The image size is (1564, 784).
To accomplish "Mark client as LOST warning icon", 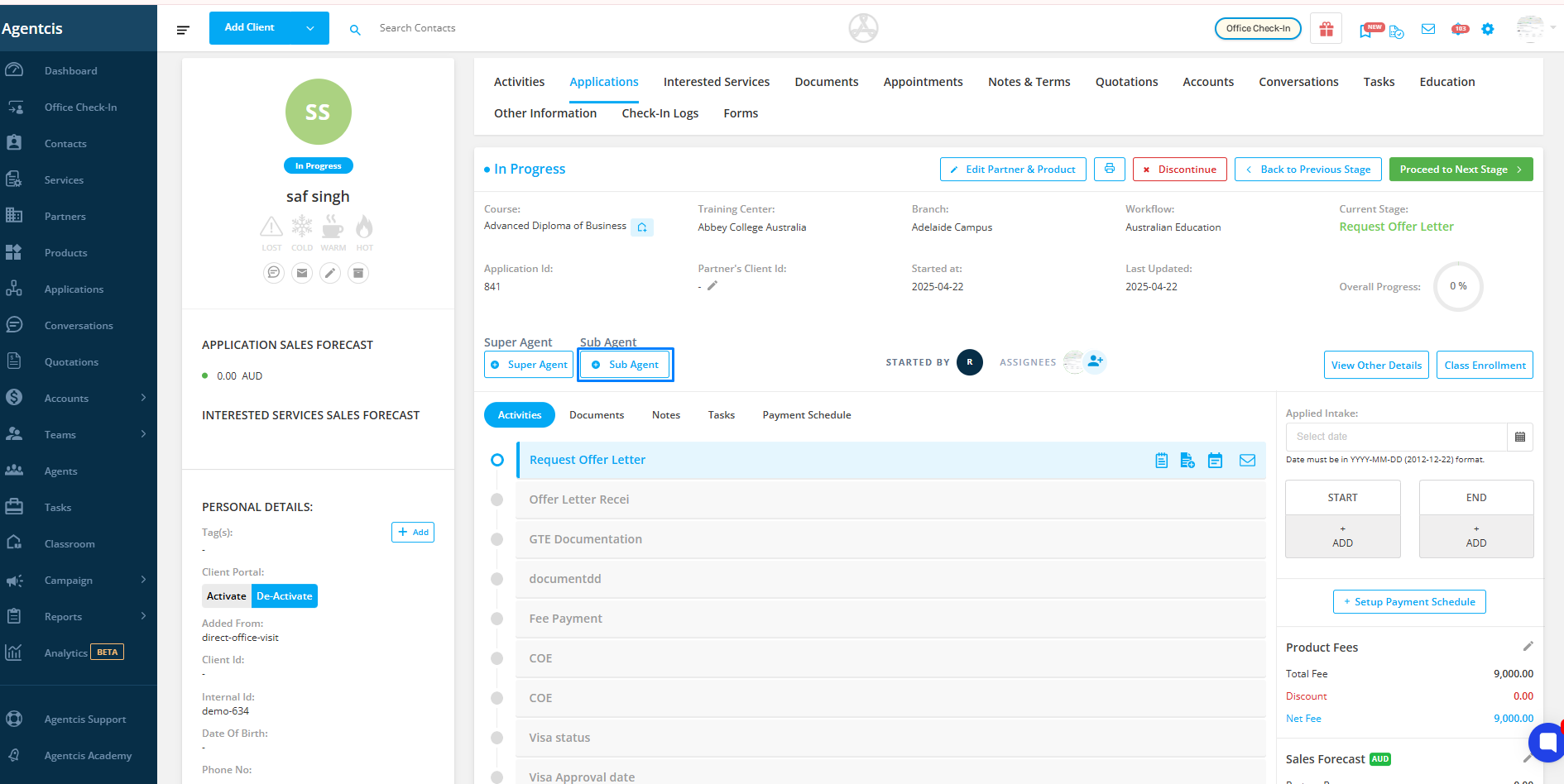I will (x=271, y=227).
